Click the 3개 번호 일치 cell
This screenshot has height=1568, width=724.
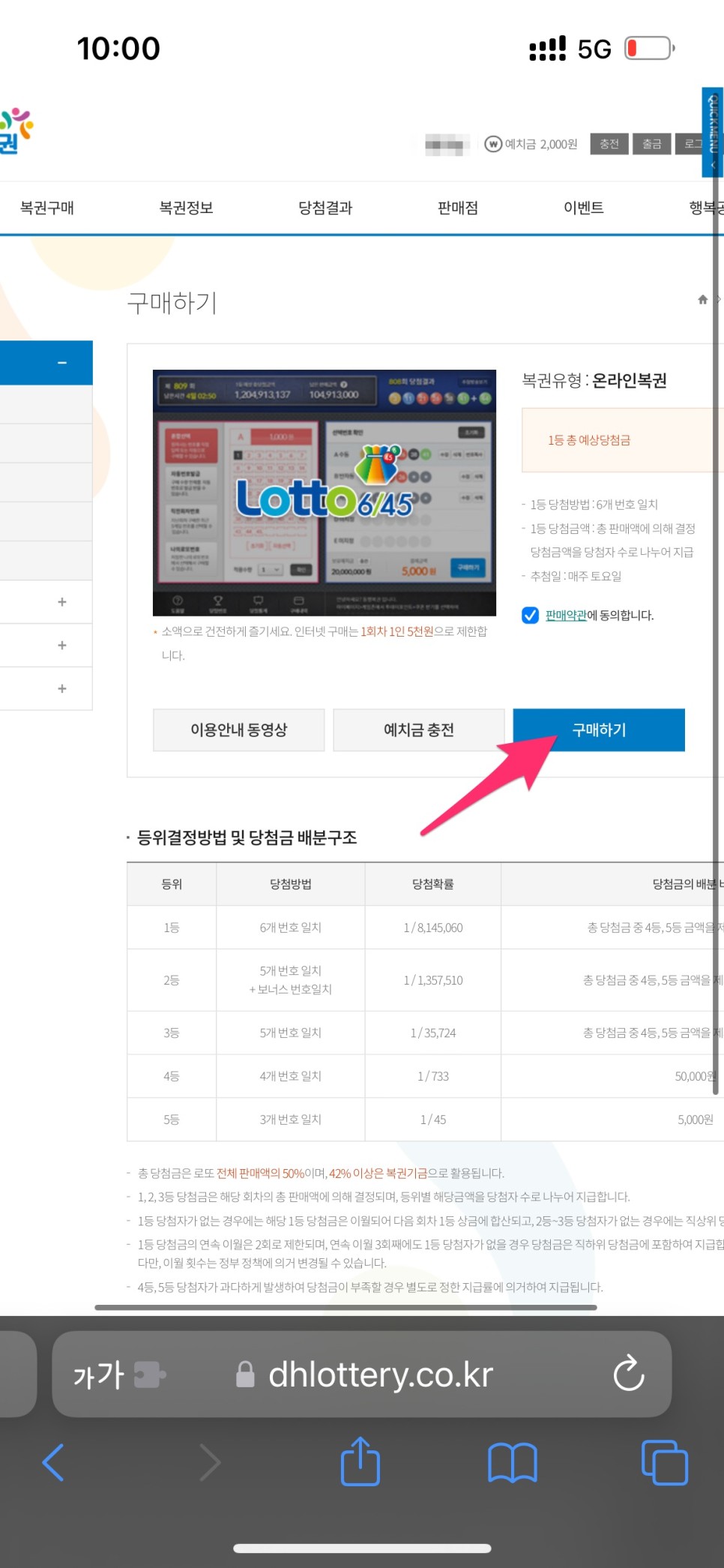click(x=291, y=1120)
